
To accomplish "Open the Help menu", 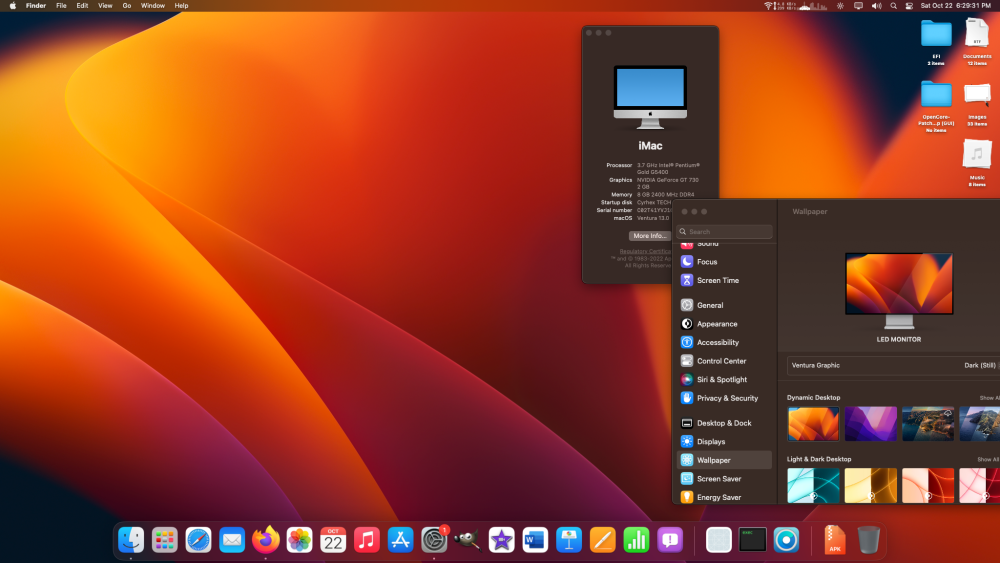I will (x=181, y=6).
